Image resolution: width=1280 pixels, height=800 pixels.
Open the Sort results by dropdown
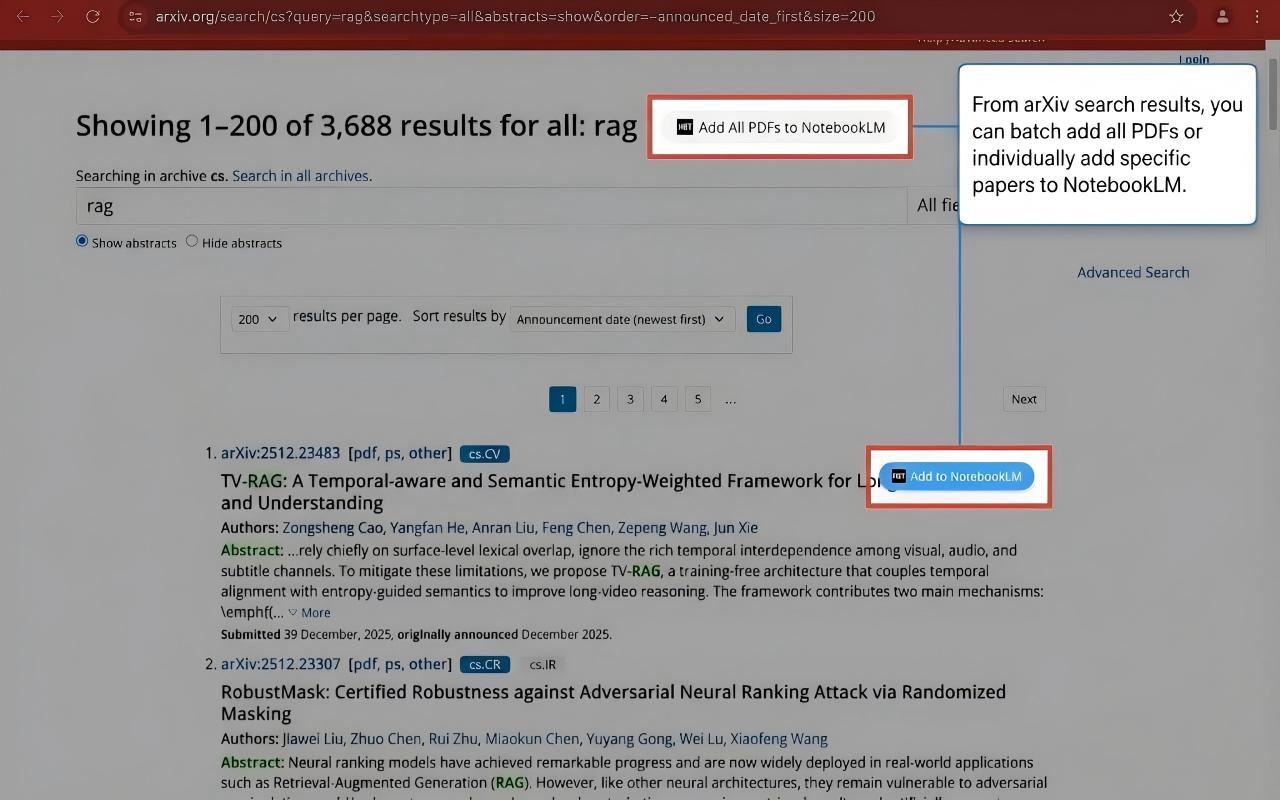pos(621,318)
